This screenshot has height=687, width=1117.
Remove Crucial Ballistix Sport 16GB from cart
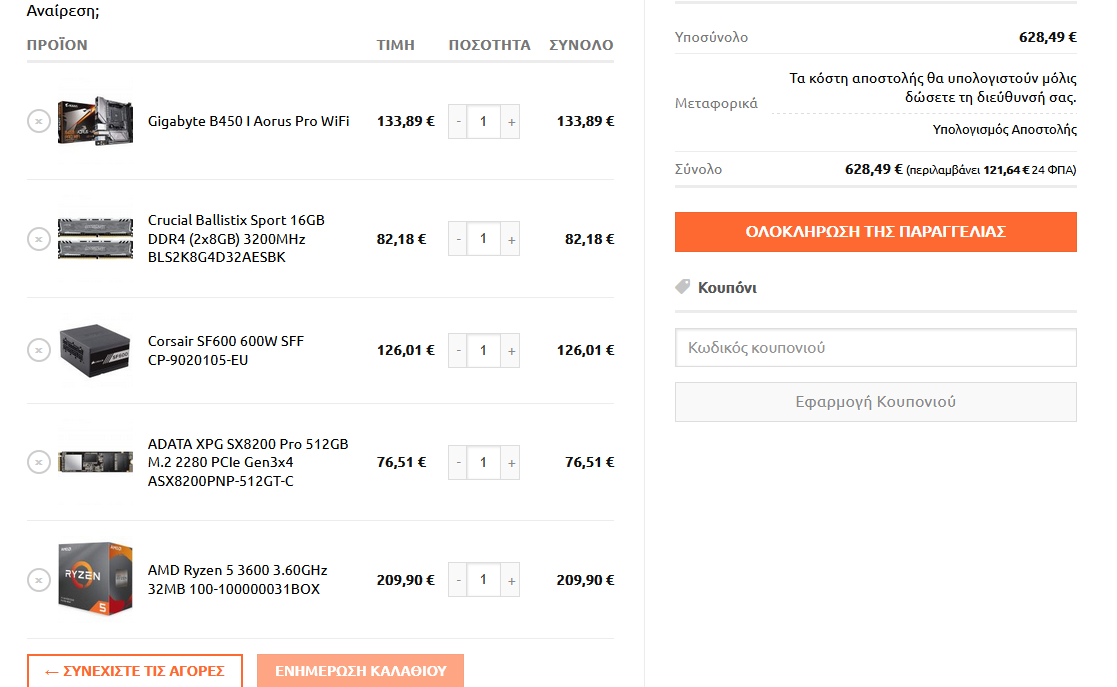[x=38, y=239]
